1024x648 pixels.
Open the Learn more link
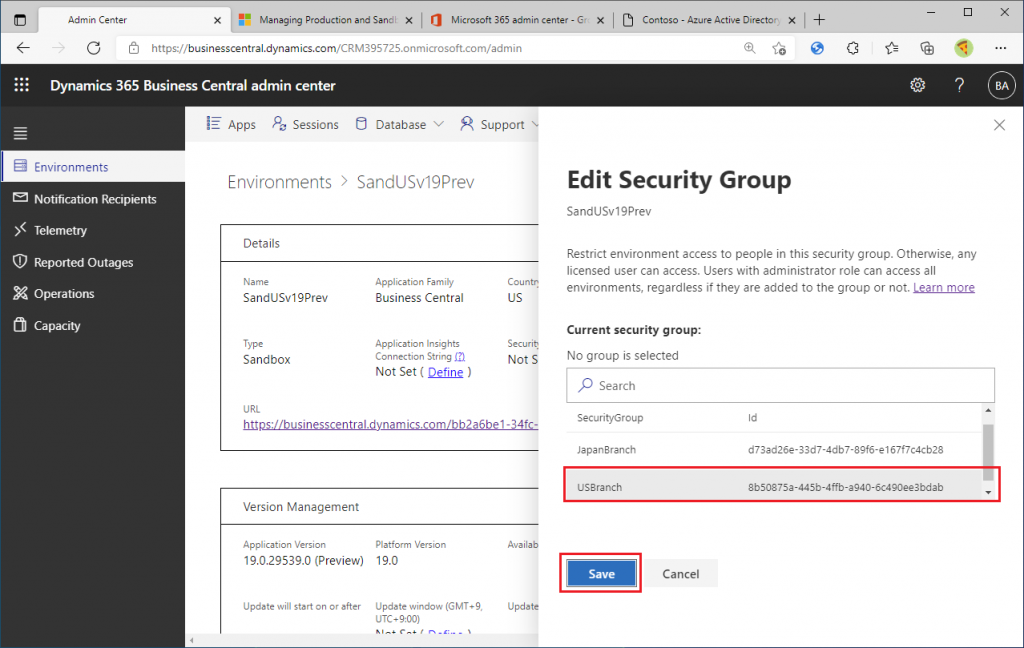click(944, 287)
